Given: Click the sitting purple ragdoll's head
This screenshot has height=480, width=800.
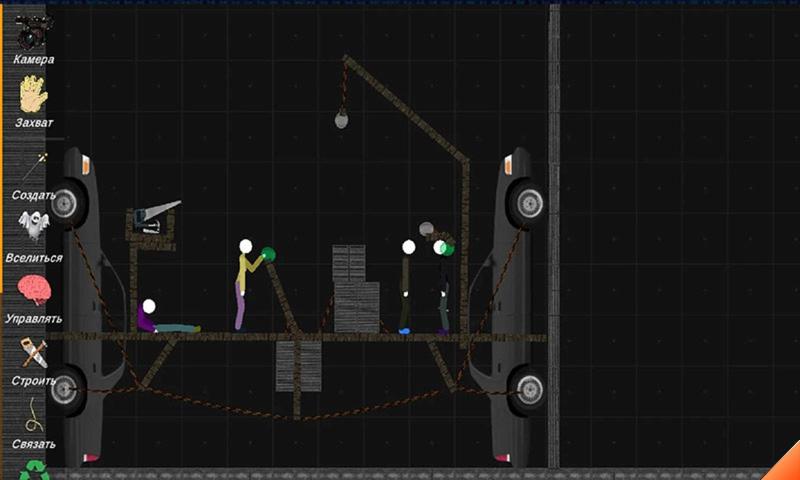Looking at the screenshot, I should point(149,306).
